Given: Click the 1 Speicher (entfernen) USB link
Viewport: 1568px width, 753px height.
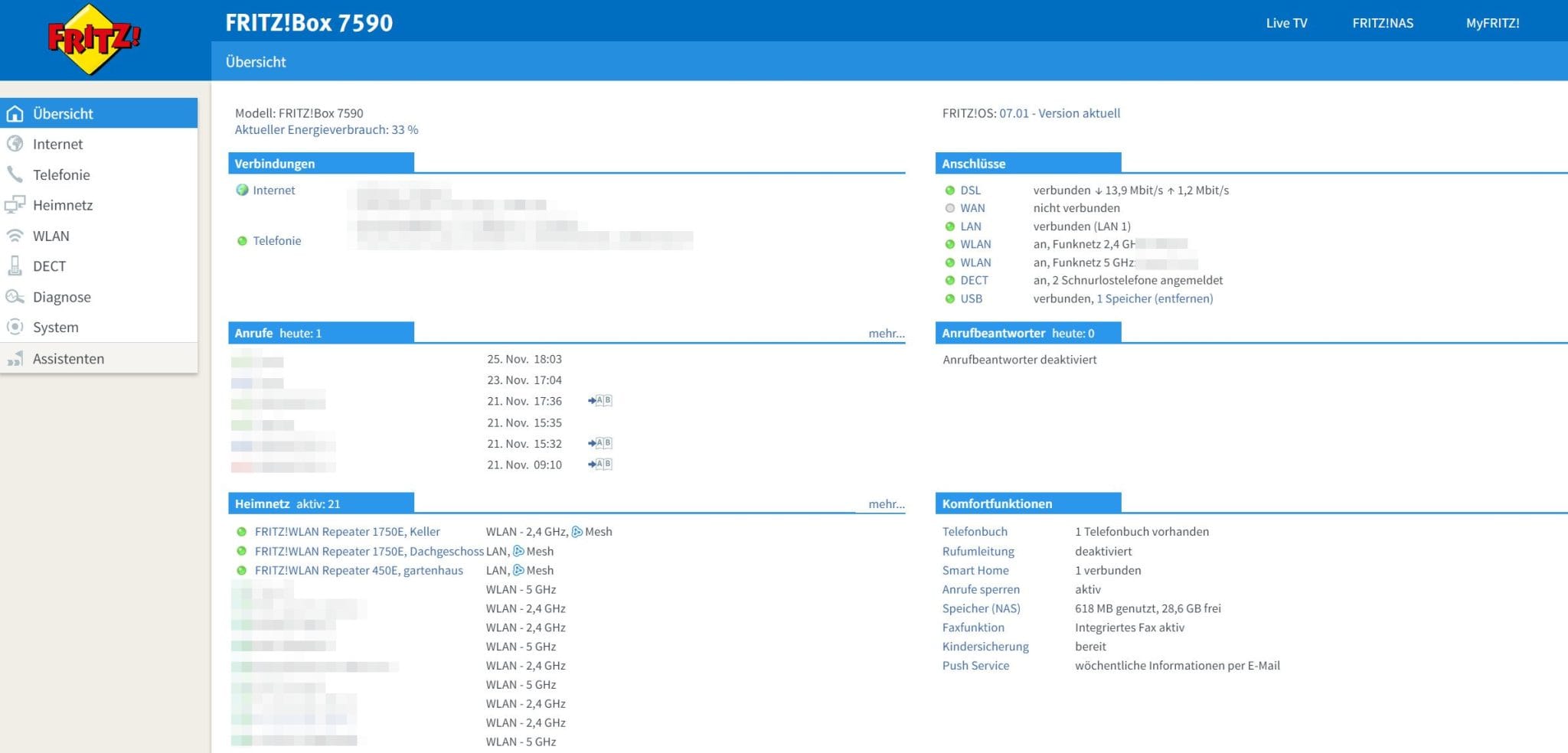Looking at the screenshot, I should [x=1155, y=298].
